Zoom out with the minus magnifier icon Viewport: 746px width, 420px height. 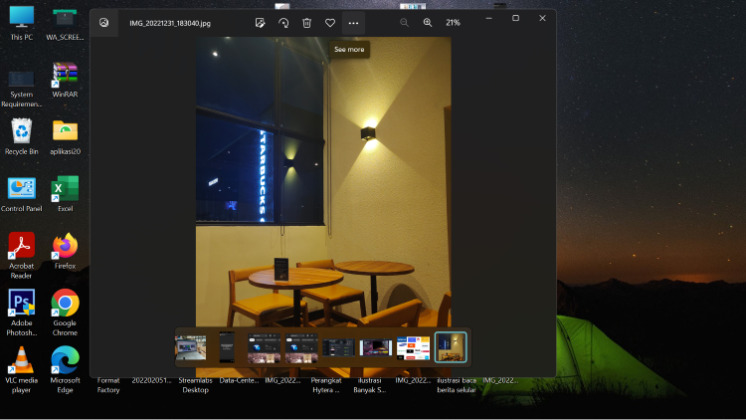pos(404,23)
